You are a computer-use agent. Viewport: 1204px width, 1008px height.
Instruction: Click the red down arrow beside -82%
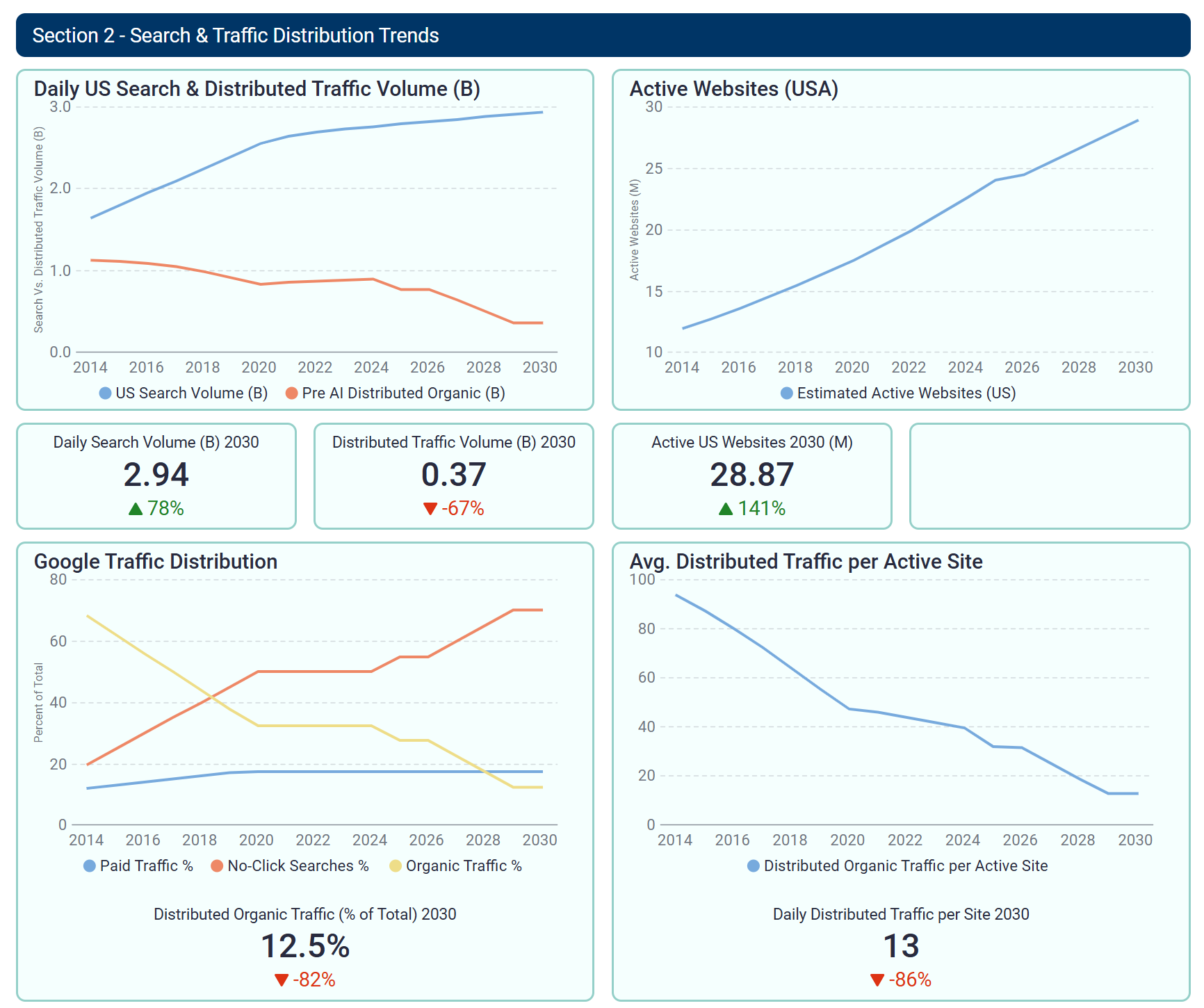(282, 980)
